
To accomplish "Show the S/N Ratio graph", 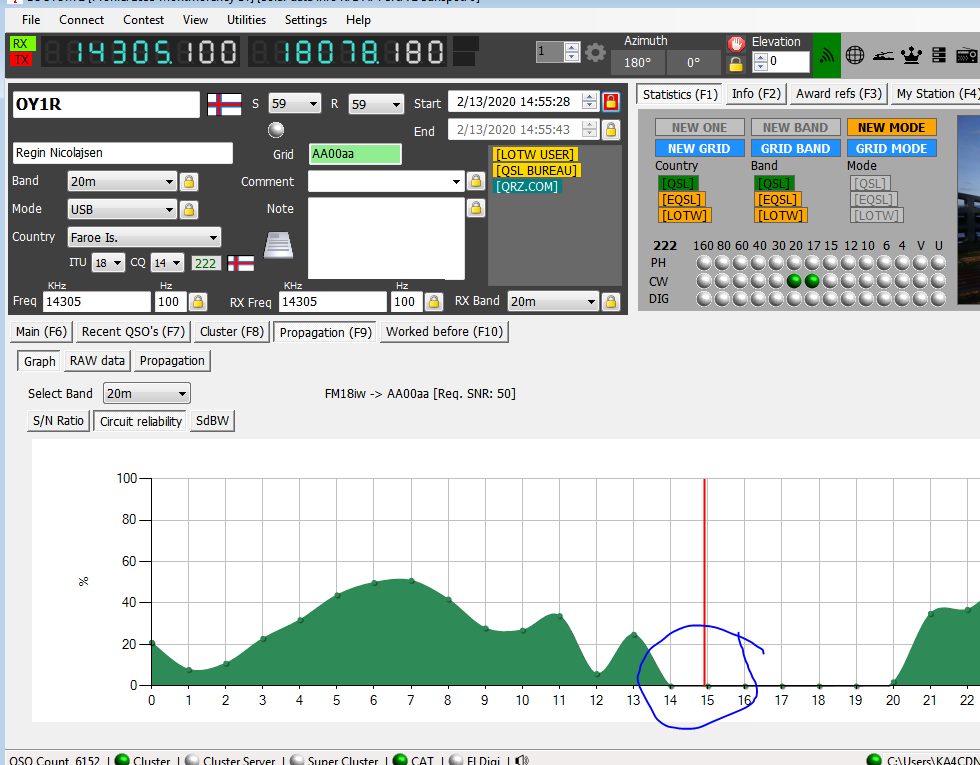I will [x=58, y=421].
